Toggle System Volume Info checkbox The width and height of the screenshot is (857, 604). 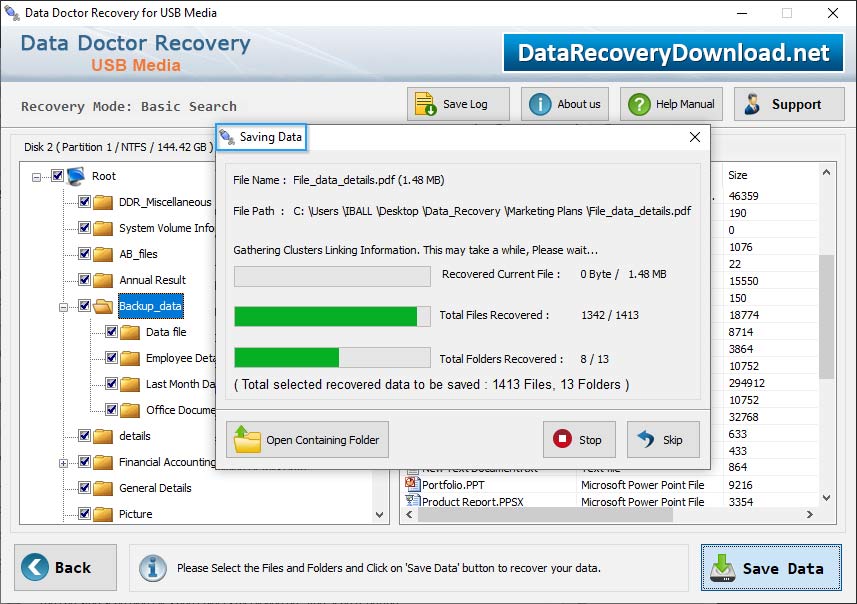[84, 227]
